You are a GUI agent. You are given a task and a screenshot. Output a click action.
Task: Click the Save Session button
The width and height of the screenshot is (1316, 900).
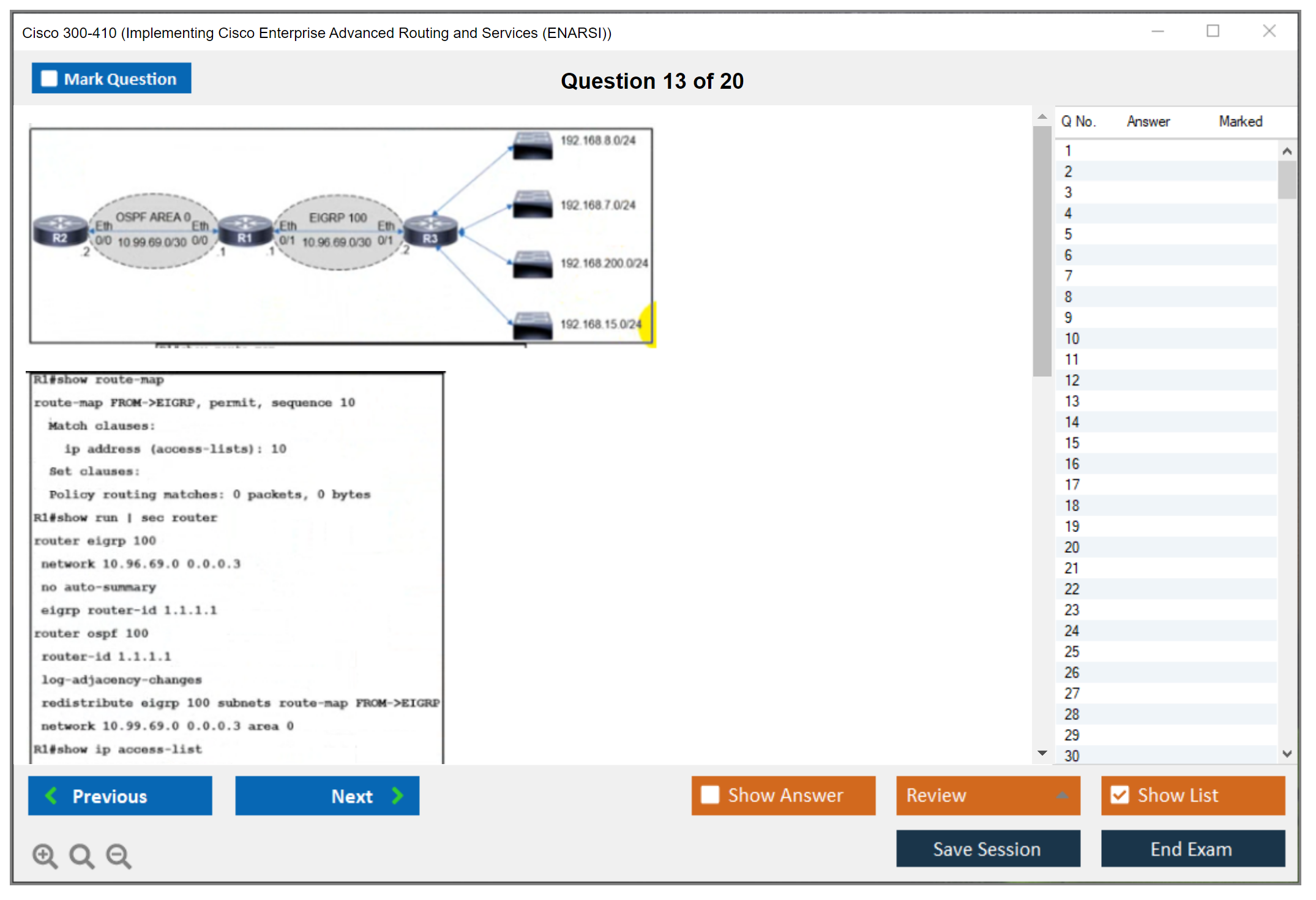(x=987, y=849)
